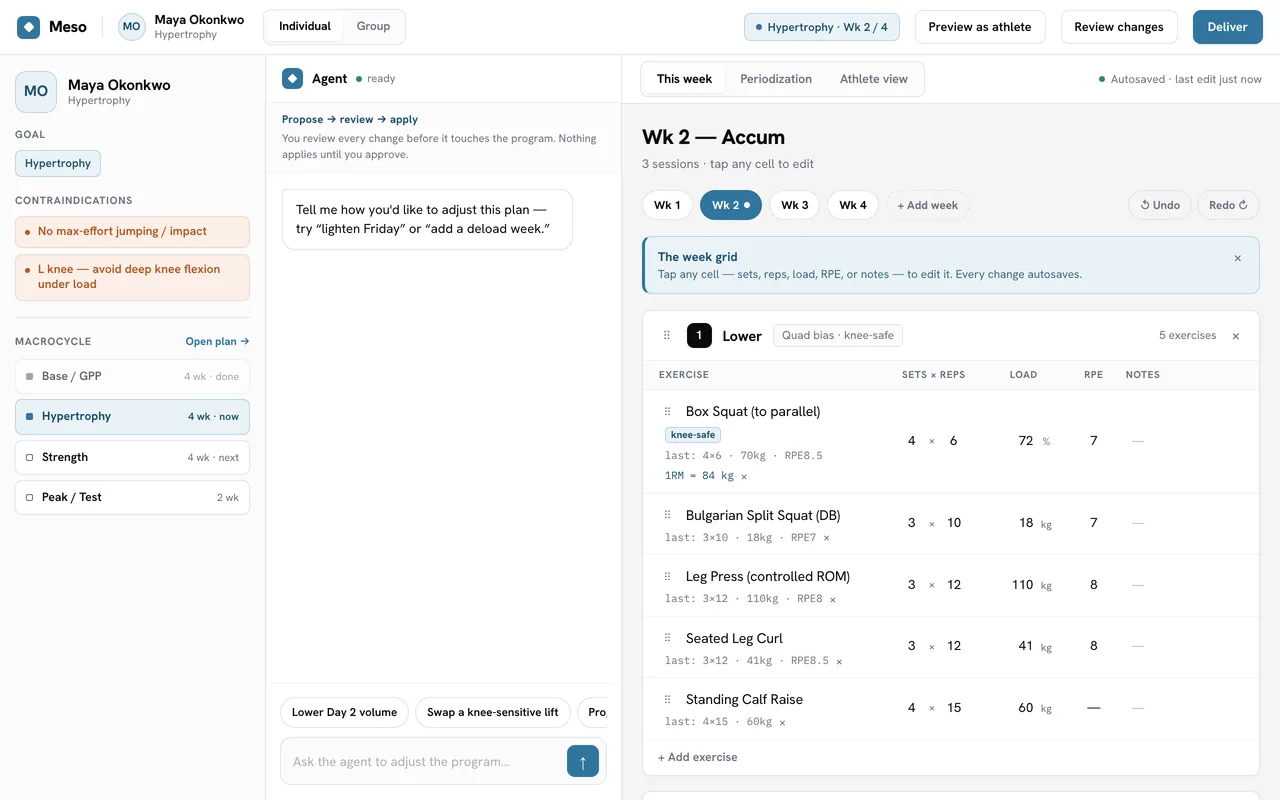The image size is (1280, 800).
Task: Edit Seated Leg Curl load 41
Action: point(1025,646)
